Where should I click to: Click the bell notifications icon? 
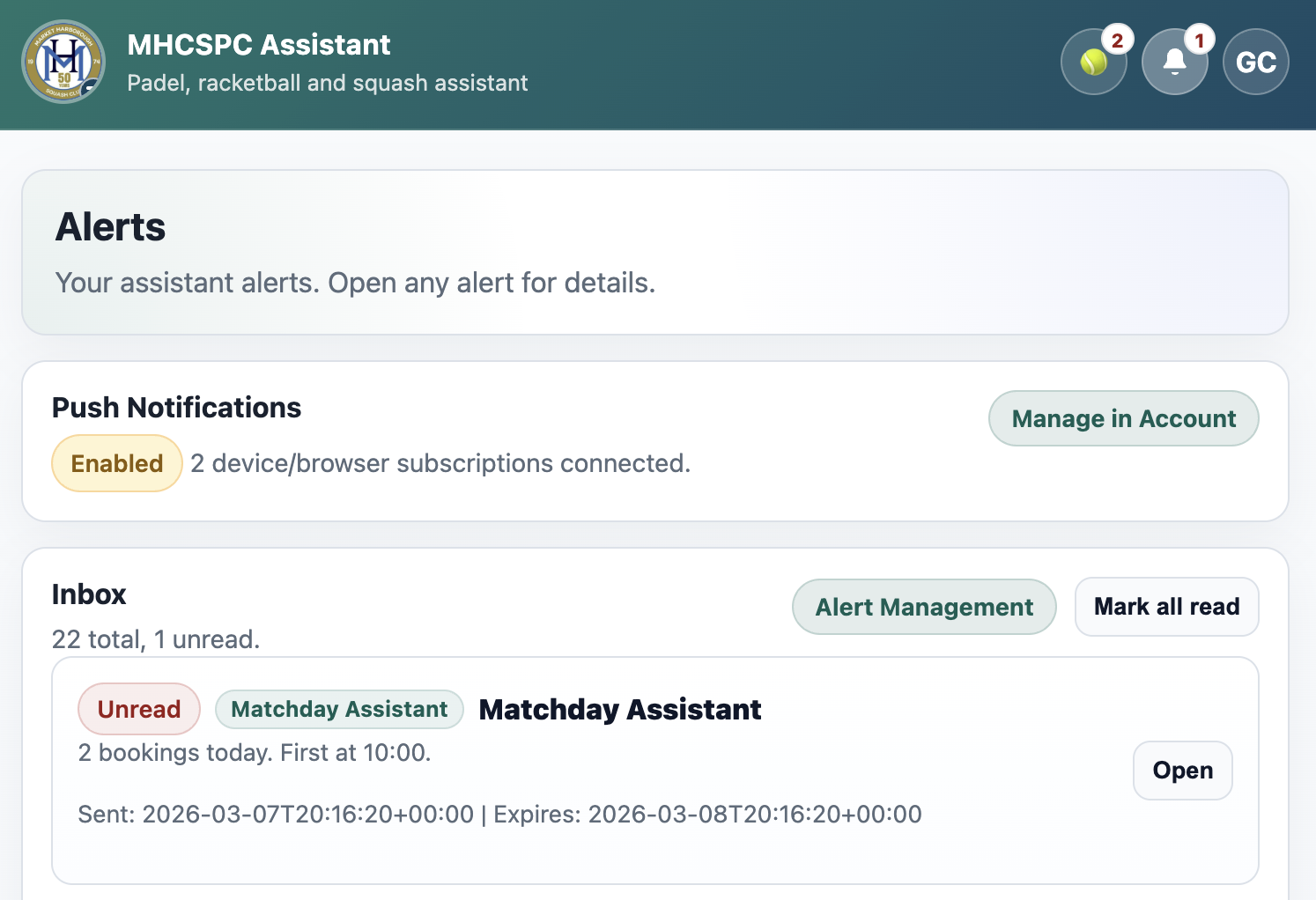1174,62
